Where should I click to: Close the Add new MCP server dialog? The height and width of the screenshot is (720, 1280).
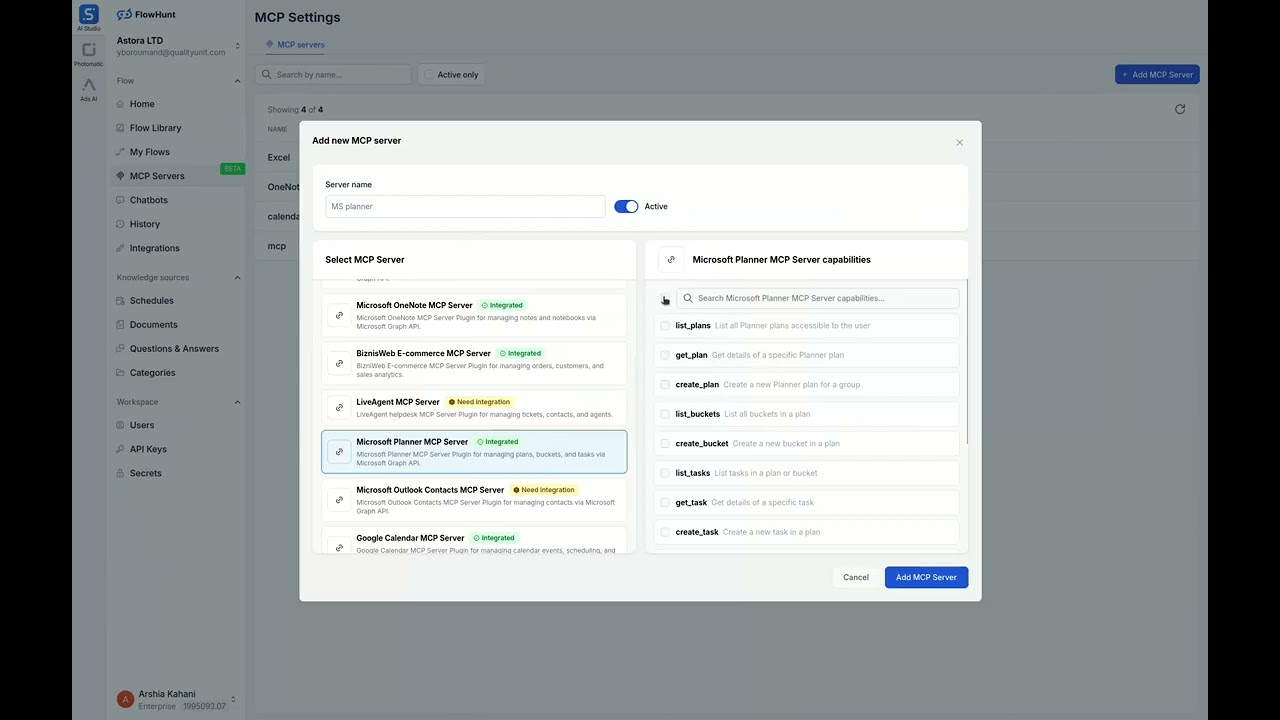pyautogui.click(x=959, y=143)
